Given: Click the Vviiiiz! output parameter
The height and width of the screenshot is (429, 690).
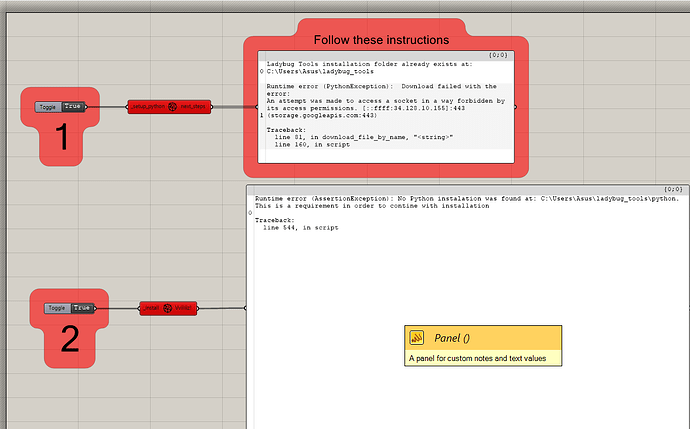Looking at the screenshot, I should point(183,309).
